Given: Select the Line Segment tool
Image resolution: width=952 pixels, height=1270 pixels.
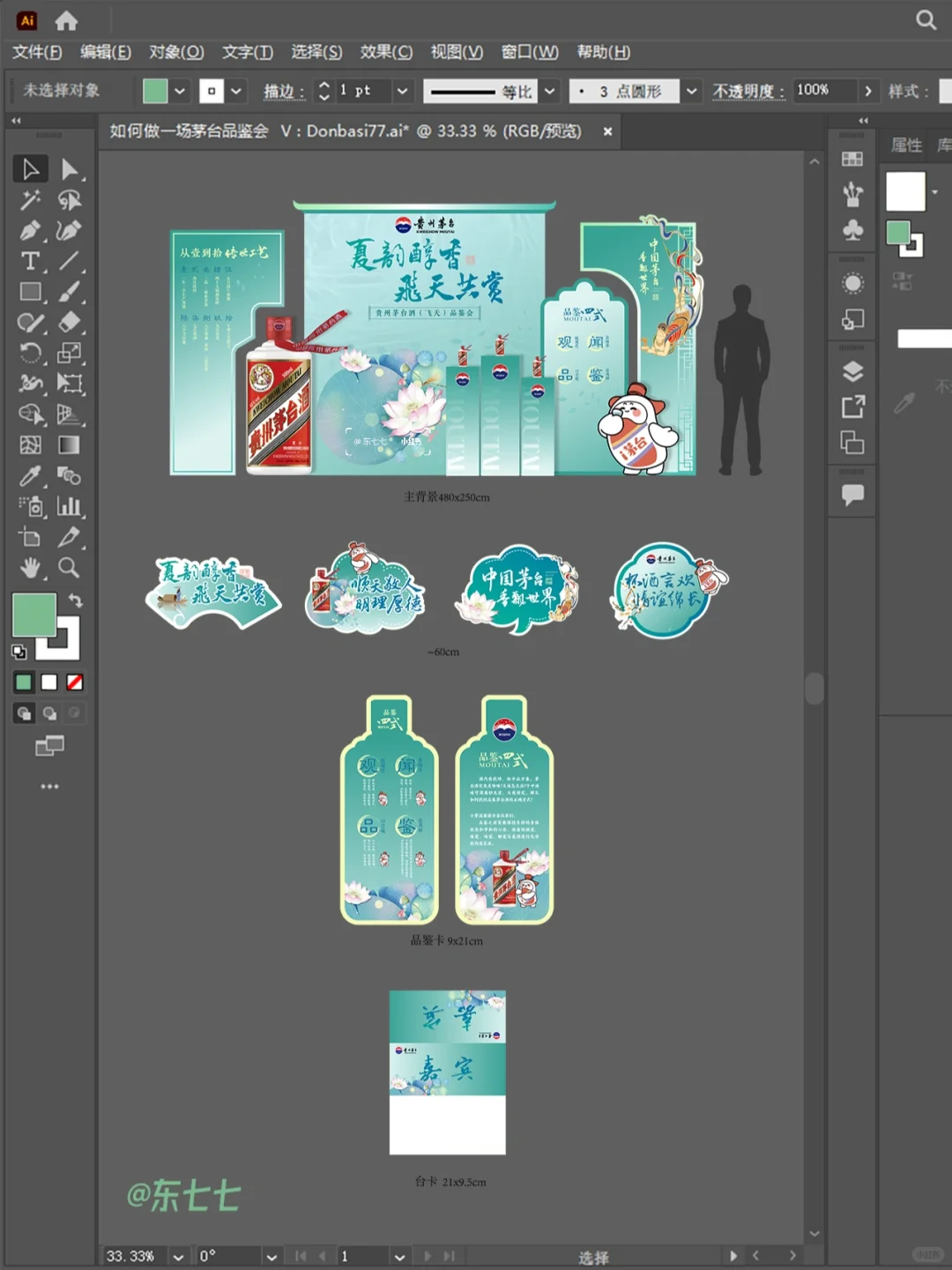Looking at the screenshot, I should [70, 261].
